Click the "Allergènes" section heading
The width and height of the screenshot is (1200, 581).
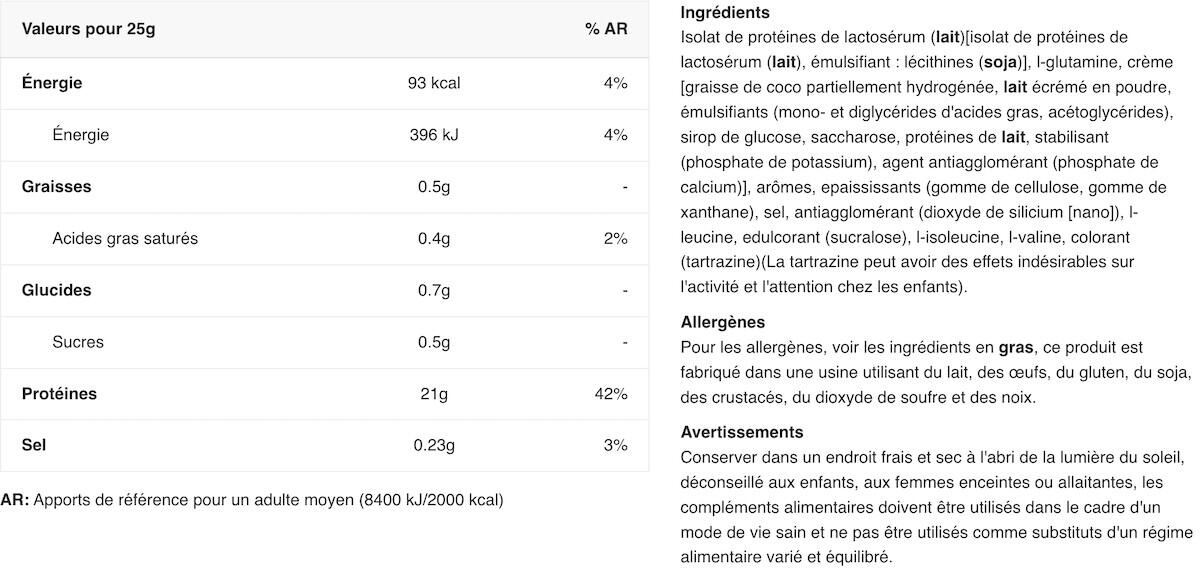point(722,322)
